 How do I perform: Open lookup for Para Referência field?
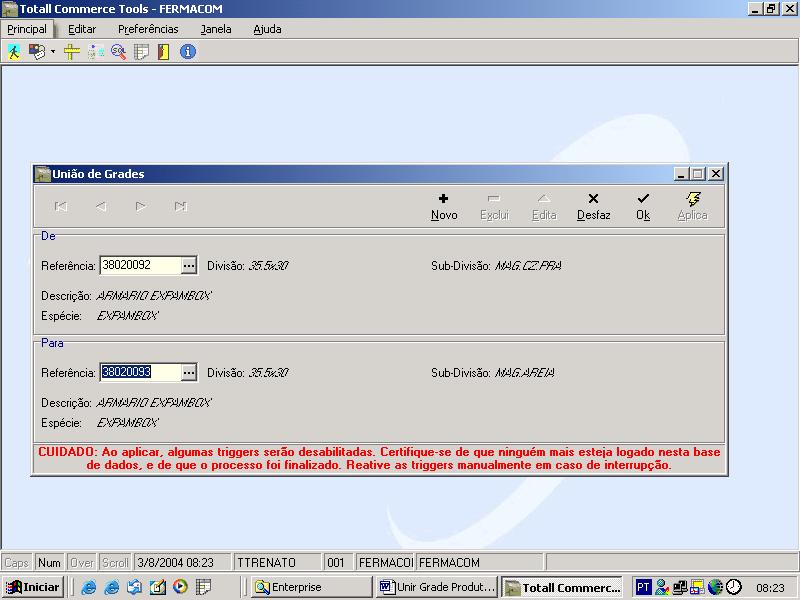point(189,372)
